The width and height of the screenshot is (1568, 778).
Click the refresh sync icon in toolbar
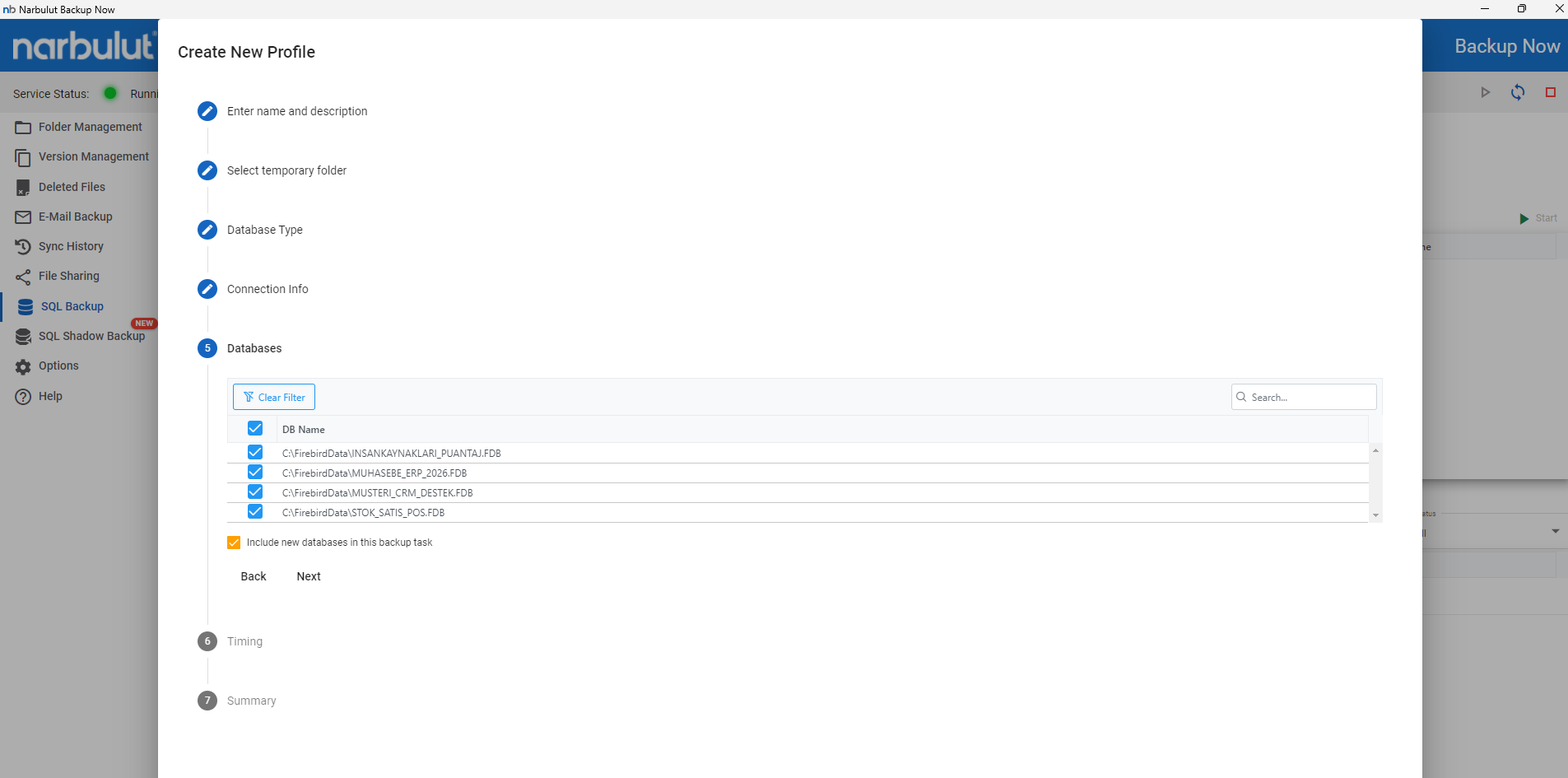pyautogui.click(x=1517, y=92)
